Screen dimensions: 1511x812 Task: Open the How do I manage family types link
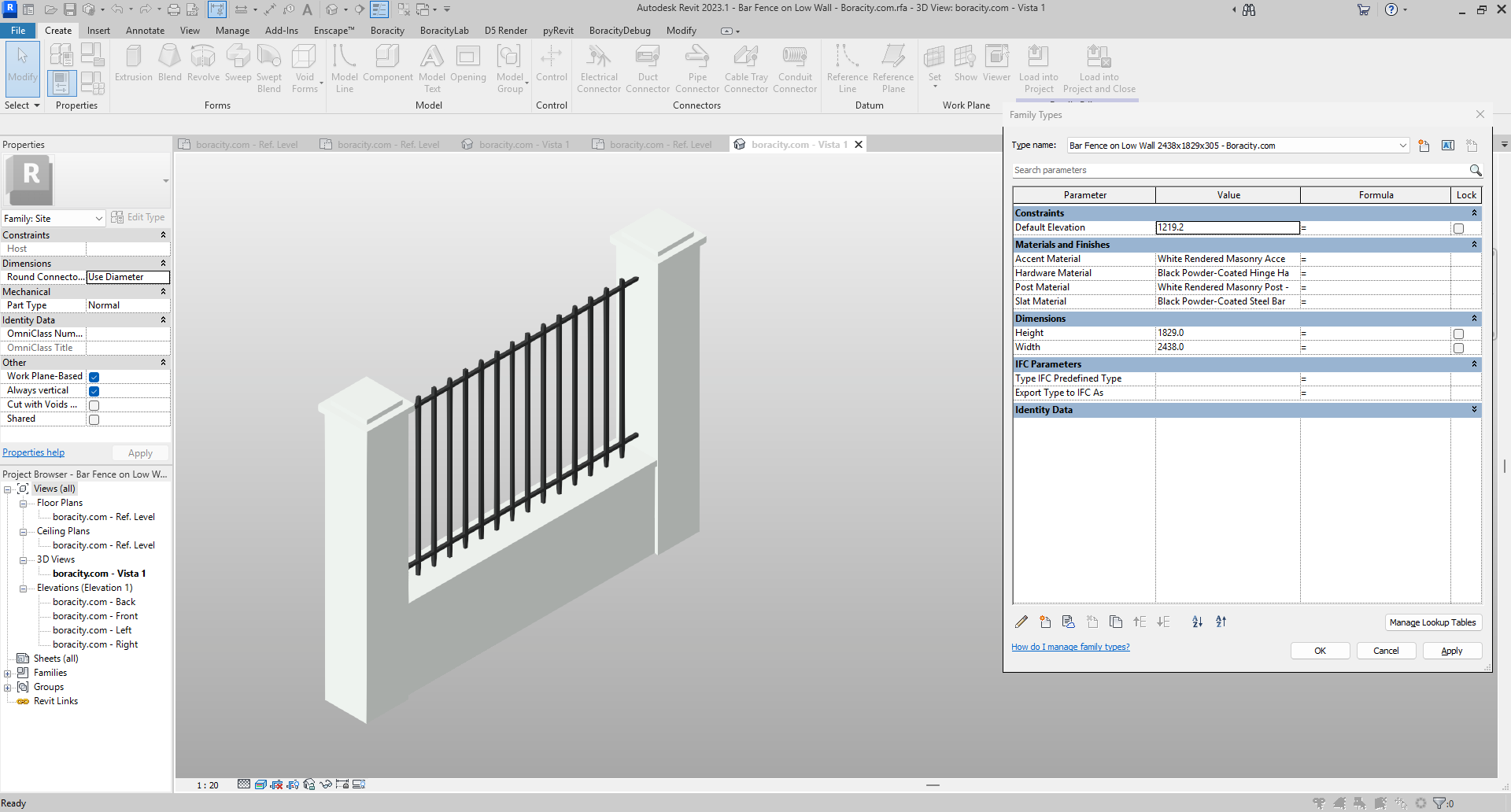click(1070, 647)
